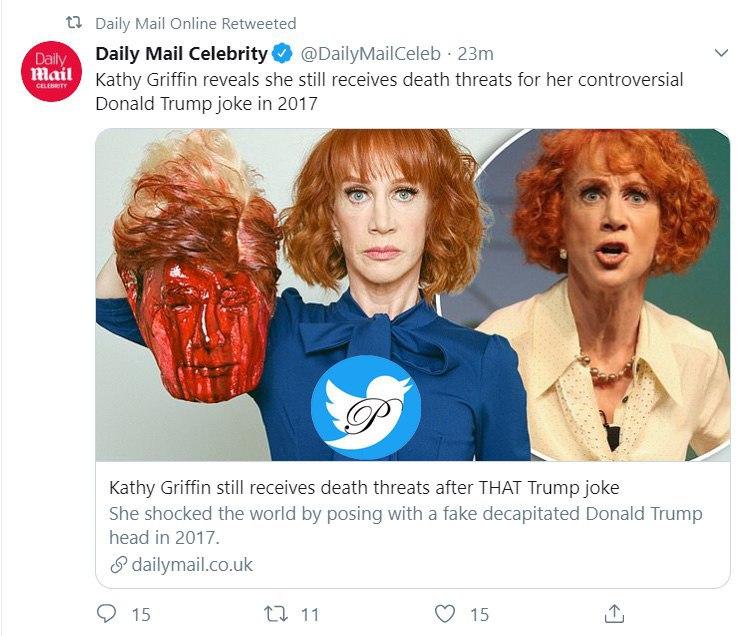Open the share tweet icon
The height and width of the screenshot is (636, 741).
616,612
